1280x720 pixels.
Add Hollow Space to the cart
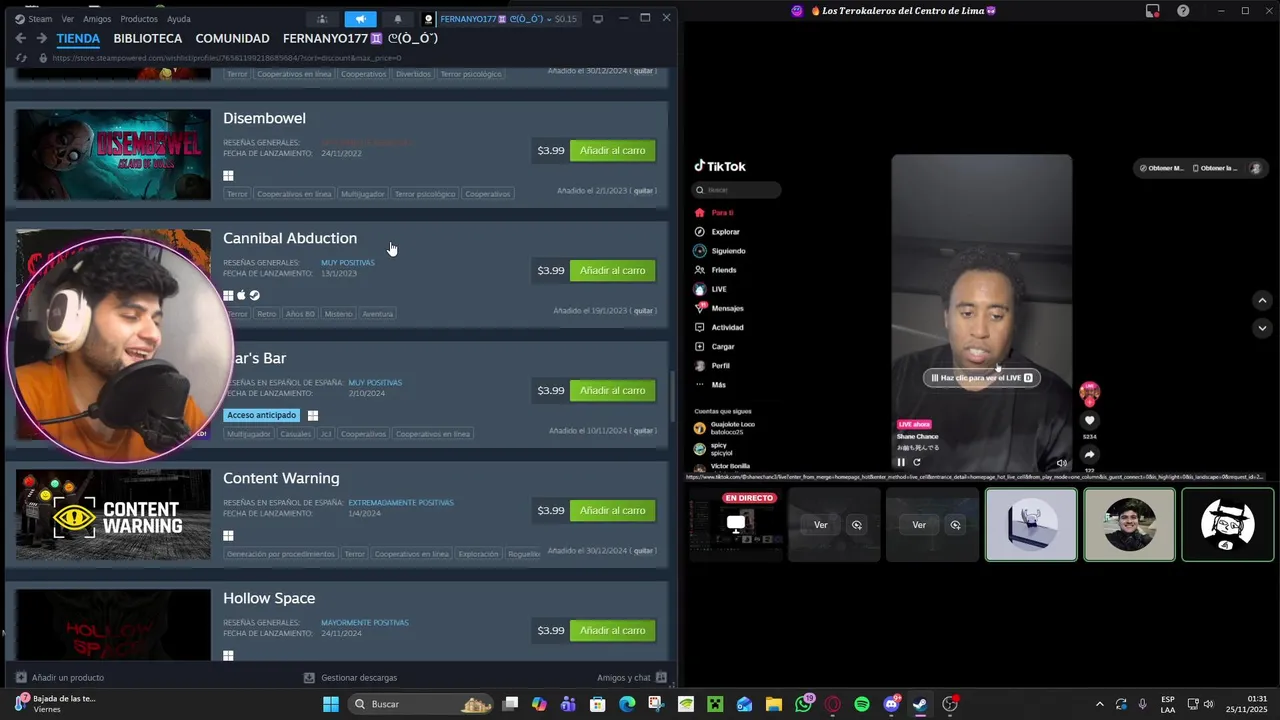pyautogui.click(x=612, y=630)
